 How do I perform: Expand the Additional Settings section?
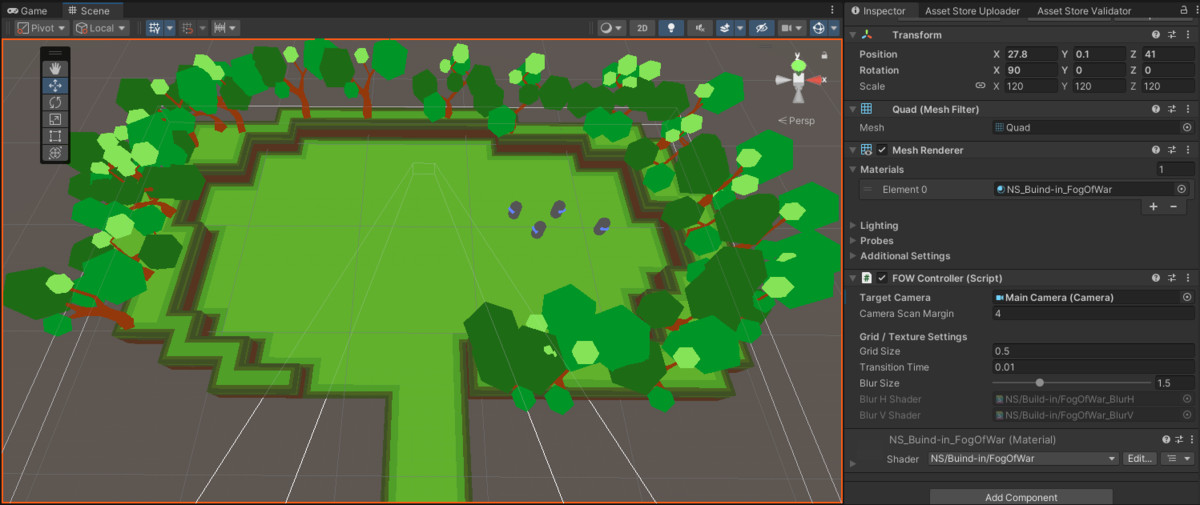[x=852, y=256]
